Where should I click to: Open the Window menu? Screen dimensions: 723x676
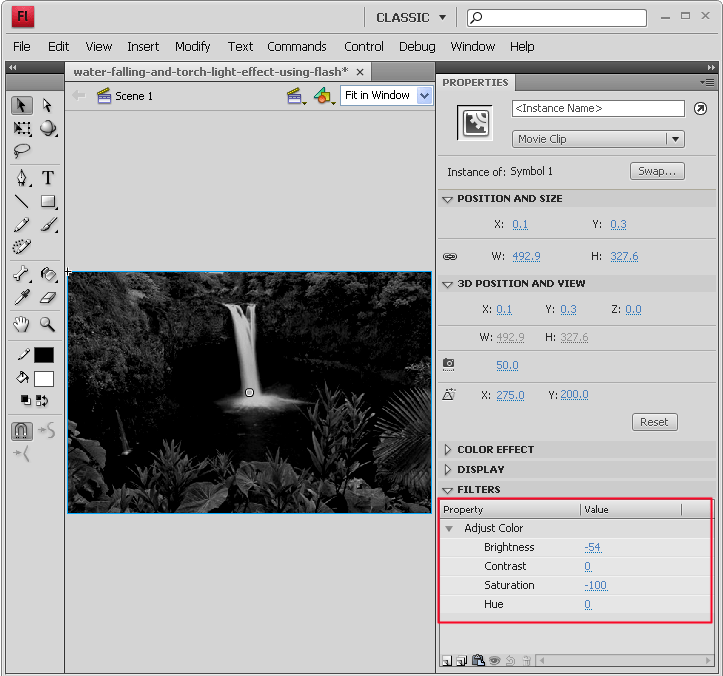[473, 47]
